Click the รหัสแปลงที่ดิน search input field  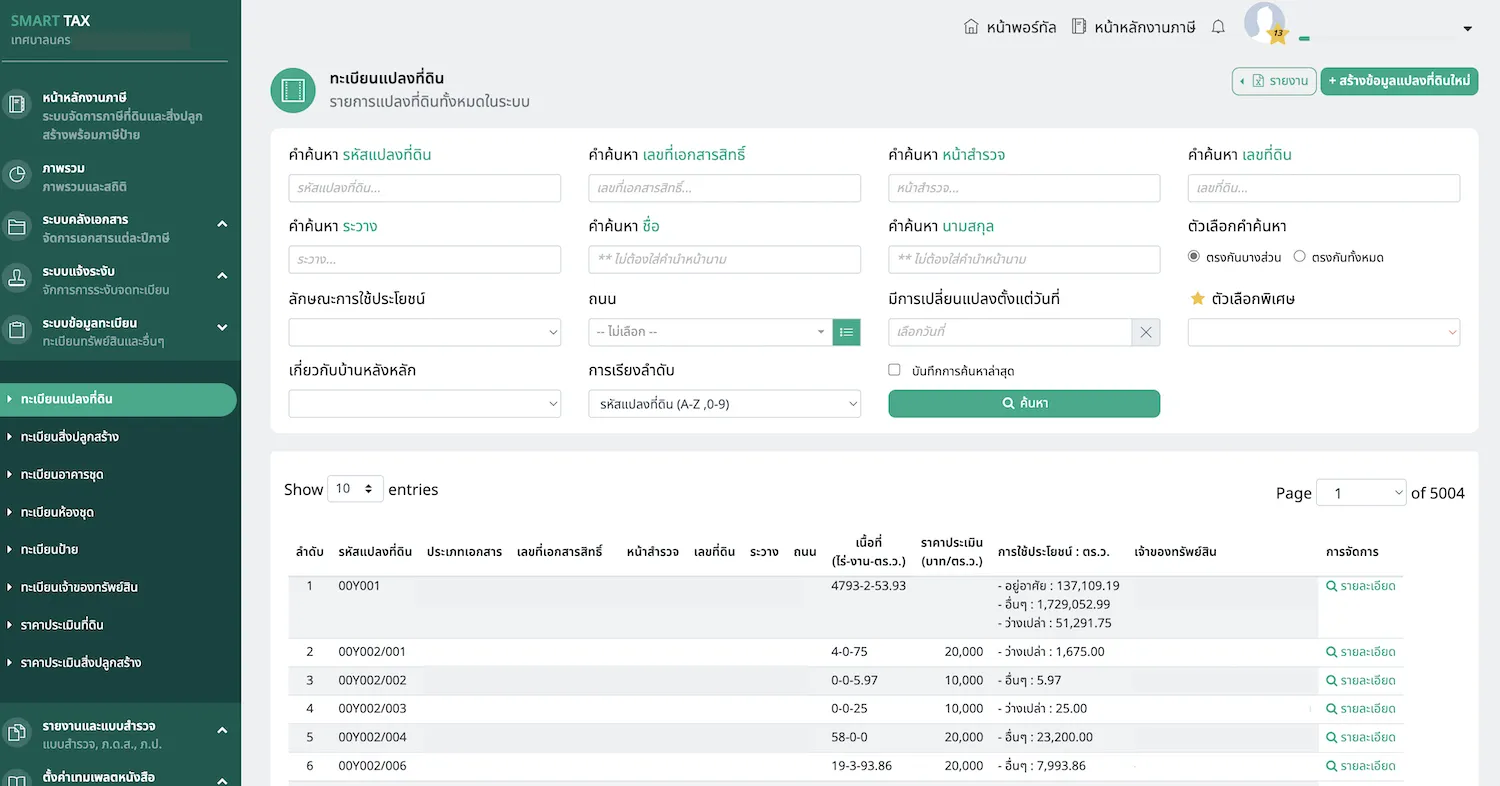pyautogui.click(x=424, y=188)
